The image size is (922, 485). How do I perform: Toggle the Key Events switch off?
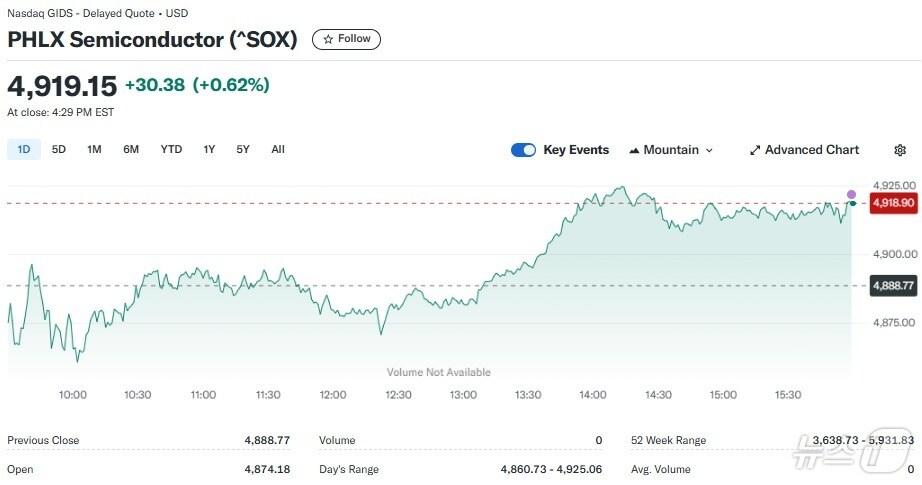click(x=523, y=150)
